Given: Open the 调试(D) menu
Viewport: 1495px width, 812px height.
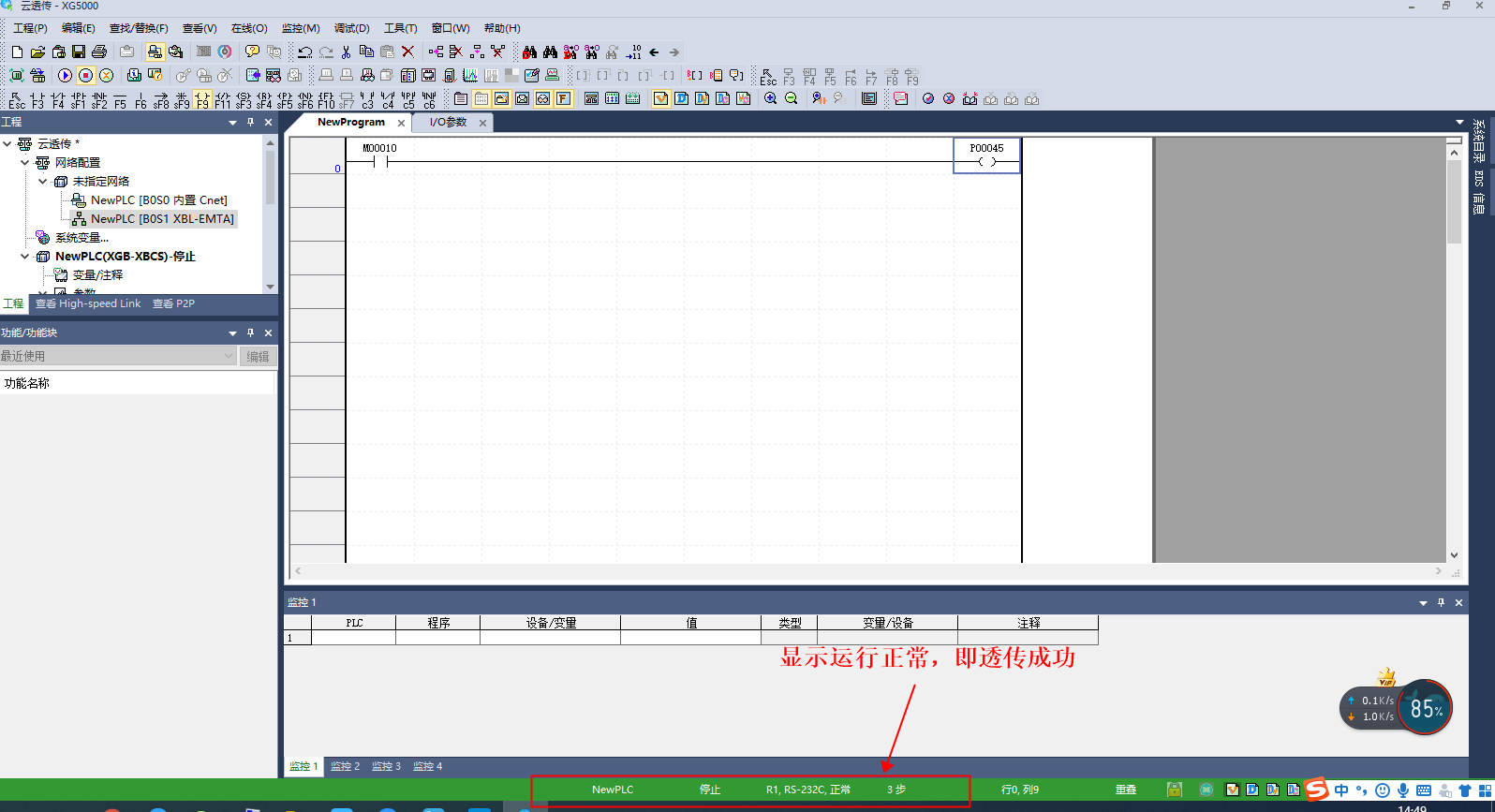Looking at the screenshot, I should [352, 28].
